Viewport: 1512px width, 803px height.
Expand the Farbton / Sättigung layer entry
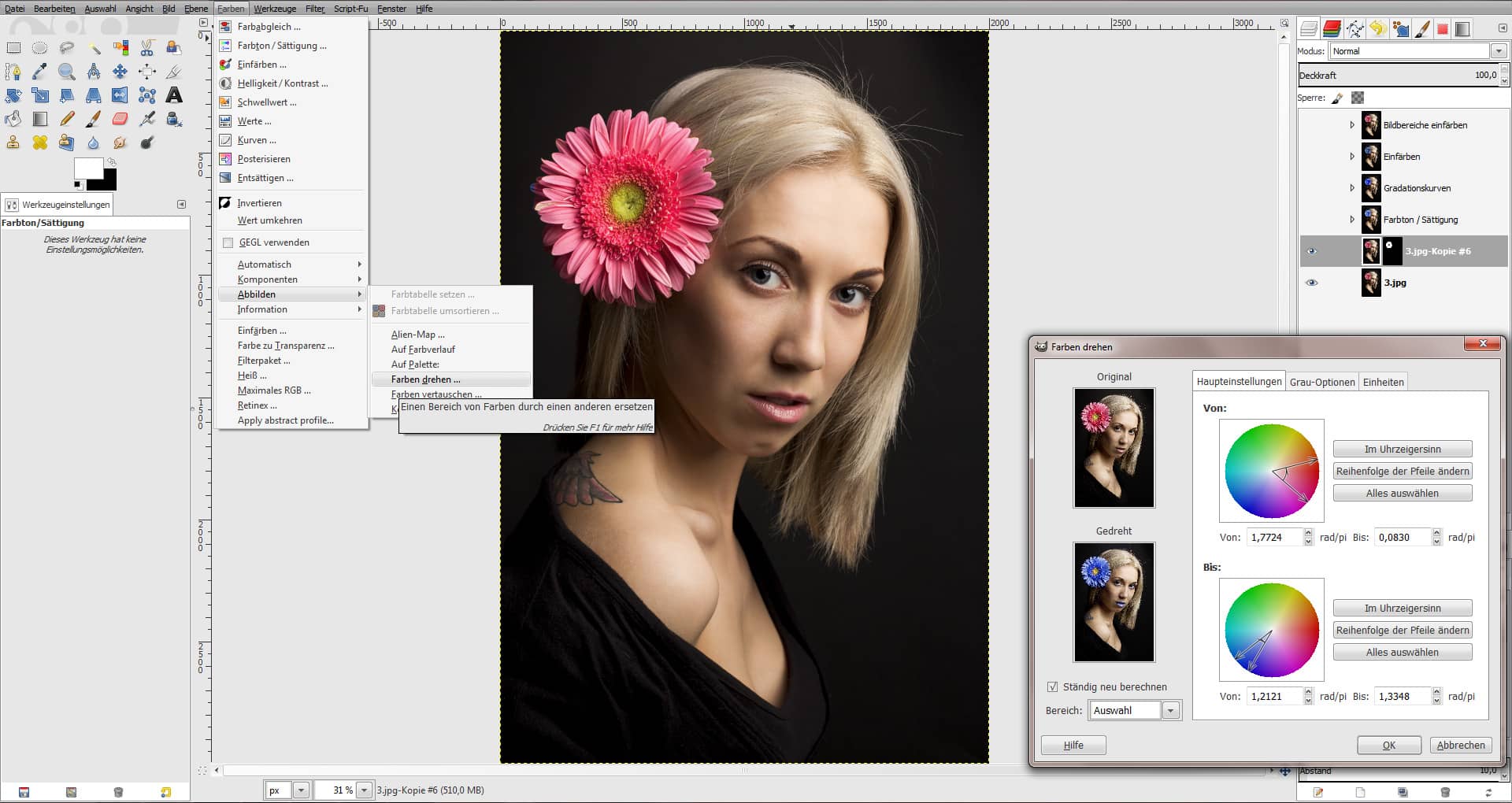pyautogui.click(x=1353, y=220)
